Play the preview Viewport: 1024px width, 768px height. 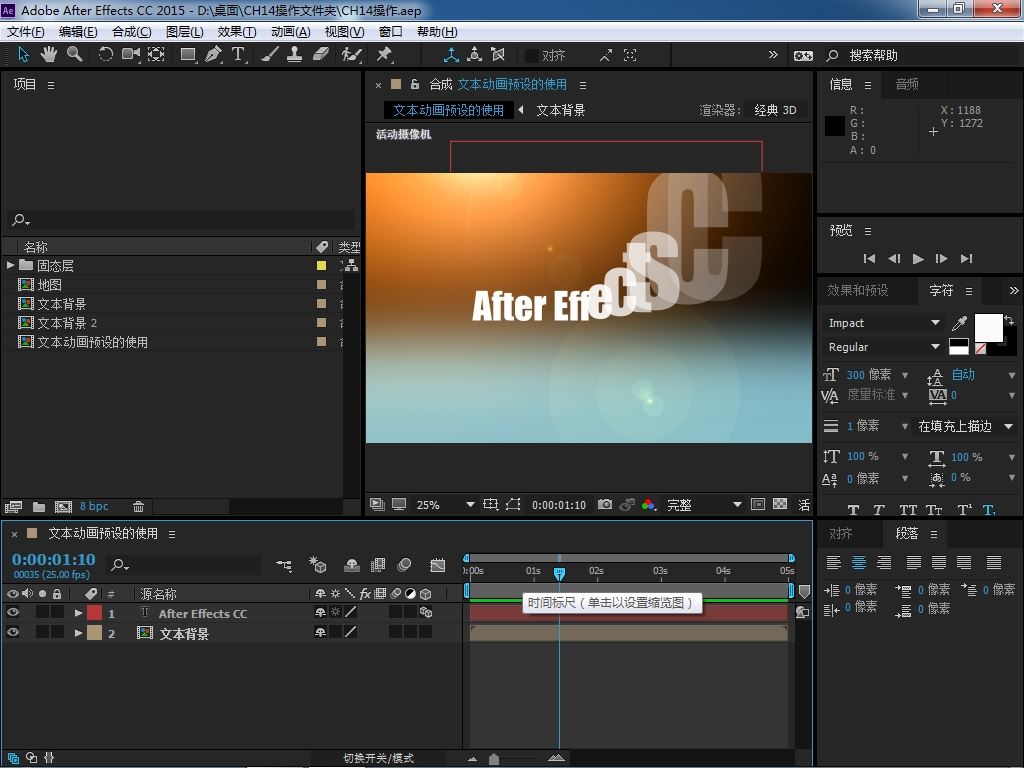[x=918, y=259]
